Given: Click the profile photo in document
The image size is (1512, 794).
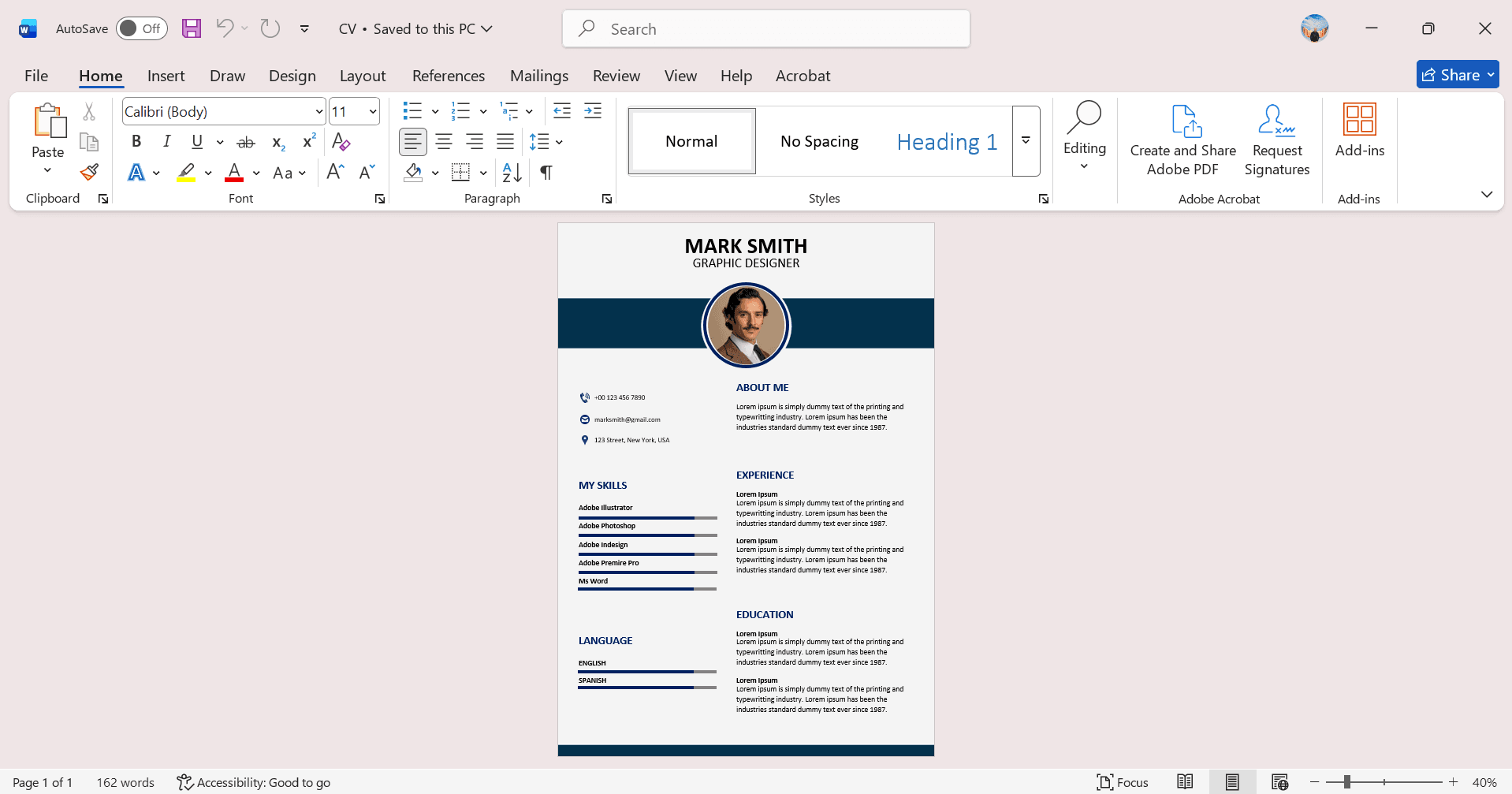Looking at the screenshot, I should (746, 326).
